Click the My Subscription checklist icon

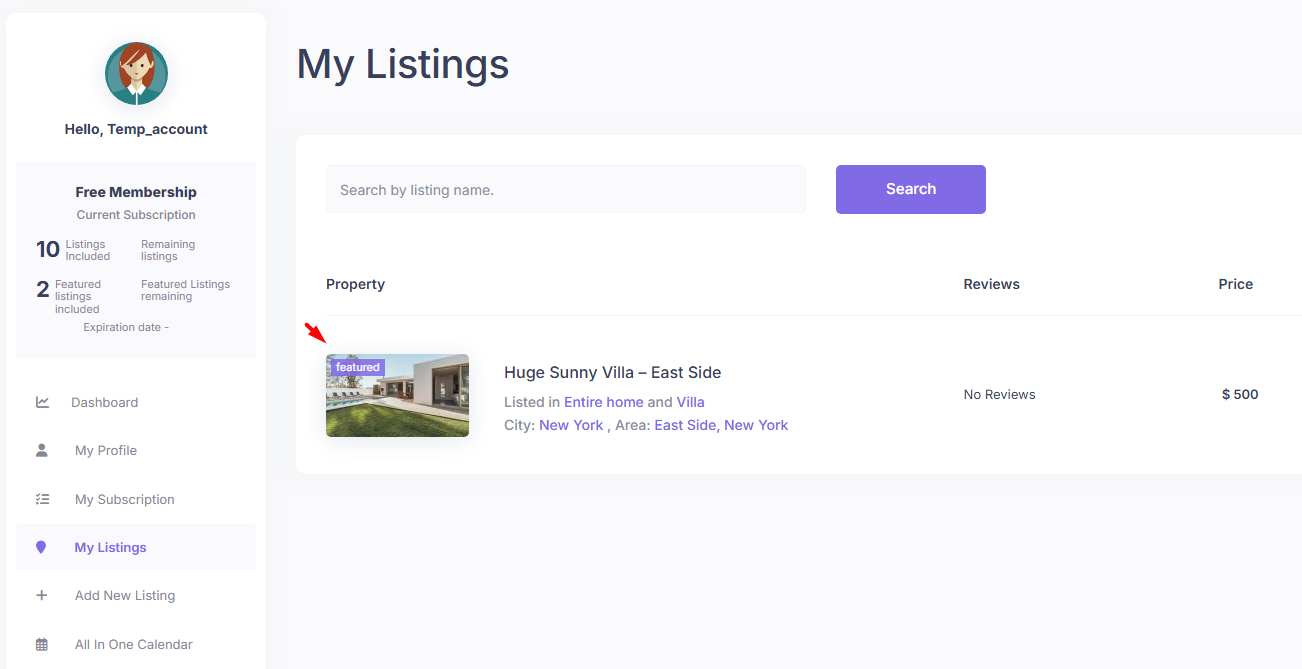point(42,499)
